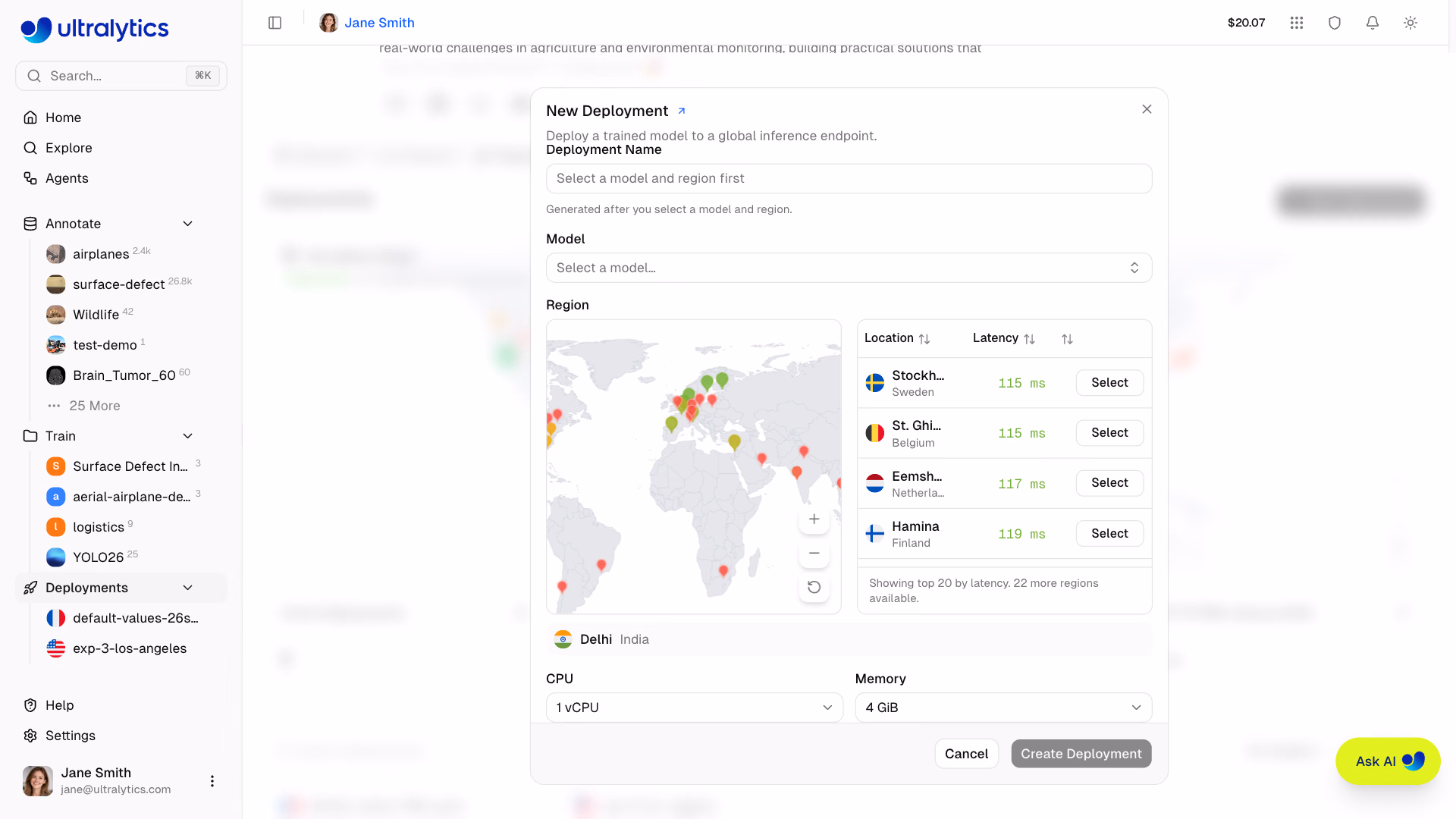
Task: Click the 117 ms latency value
Action: coord(1021,484)
